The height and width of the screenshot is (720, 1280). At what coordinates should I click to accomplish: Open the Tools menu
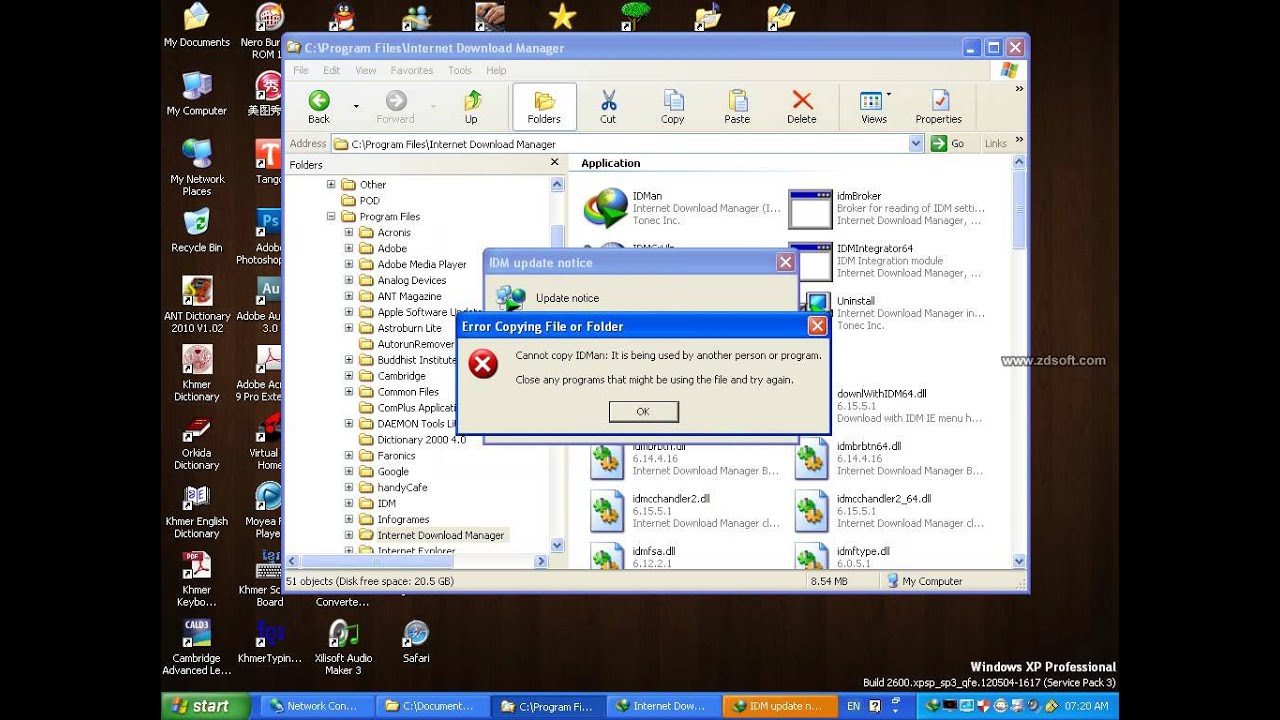(x=460, y=71)
